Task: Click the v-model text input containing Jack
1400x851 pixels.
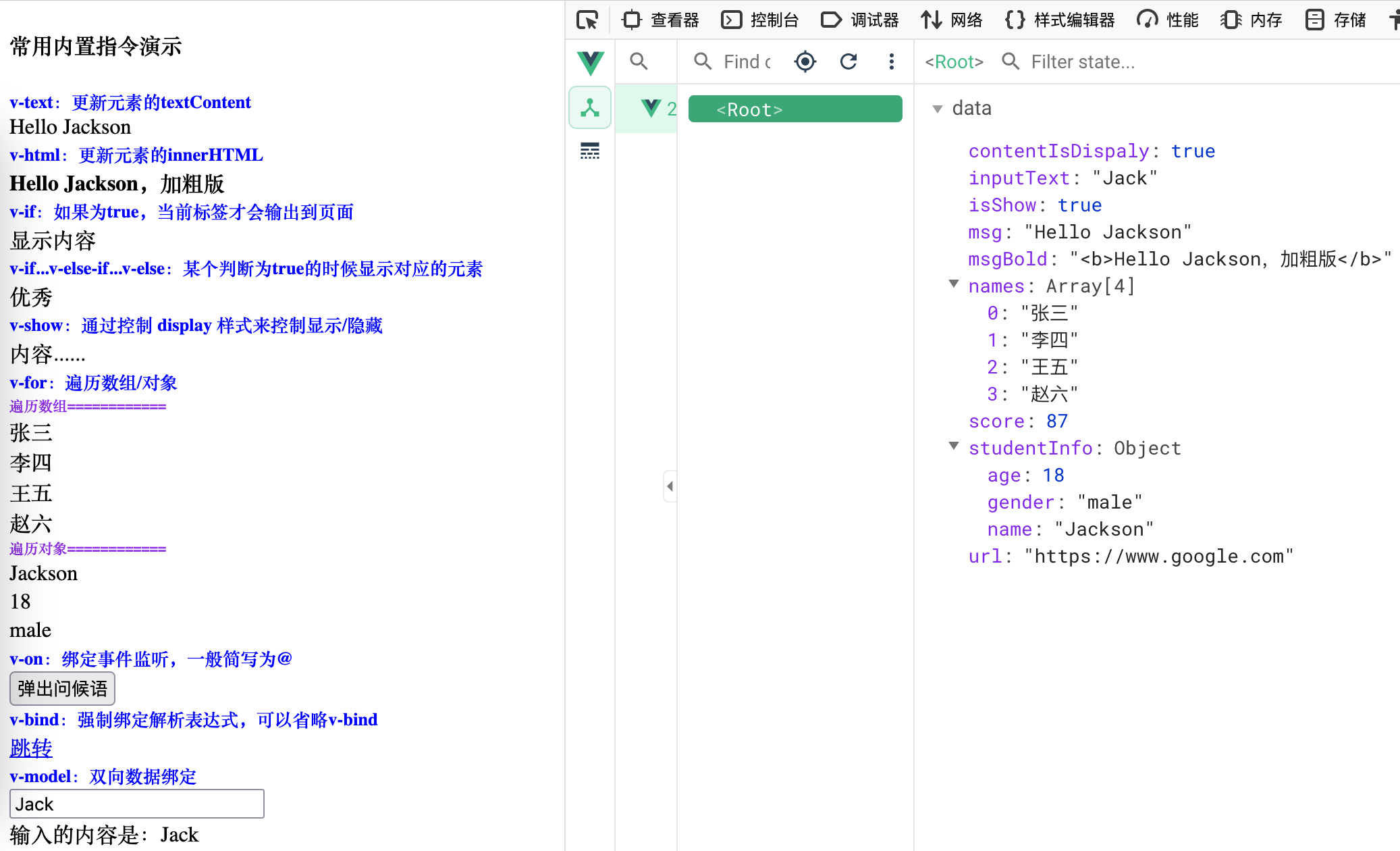Action: [136, 804]
